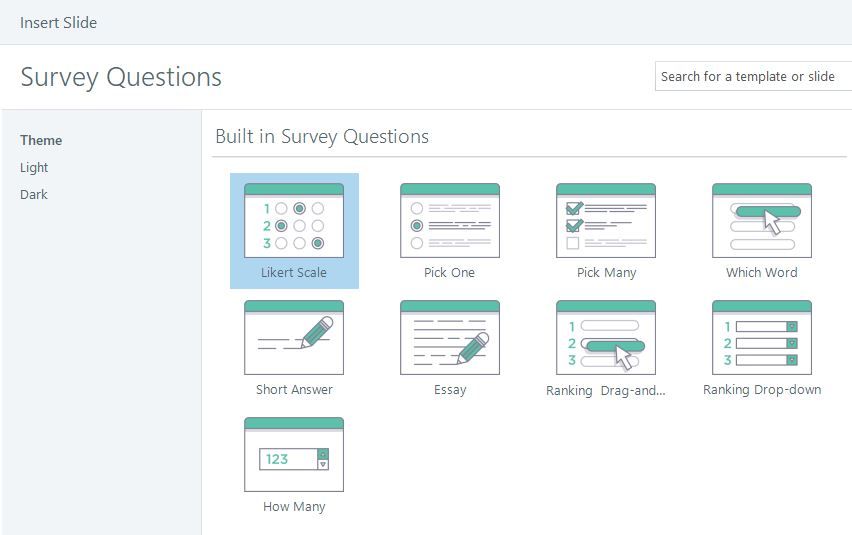Choose the Ranking Drop-down icon

762,337
